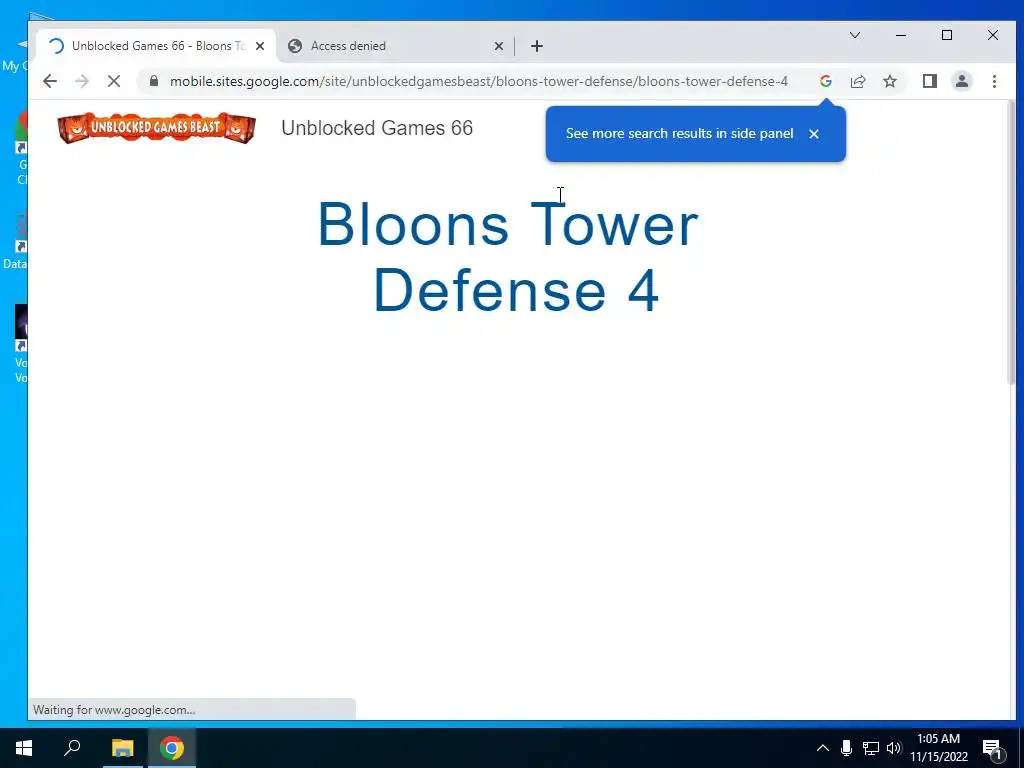The width and height of the screenshot is (1024, 768).
Task: Maximize the Chrome window
Action: (947, 35)
